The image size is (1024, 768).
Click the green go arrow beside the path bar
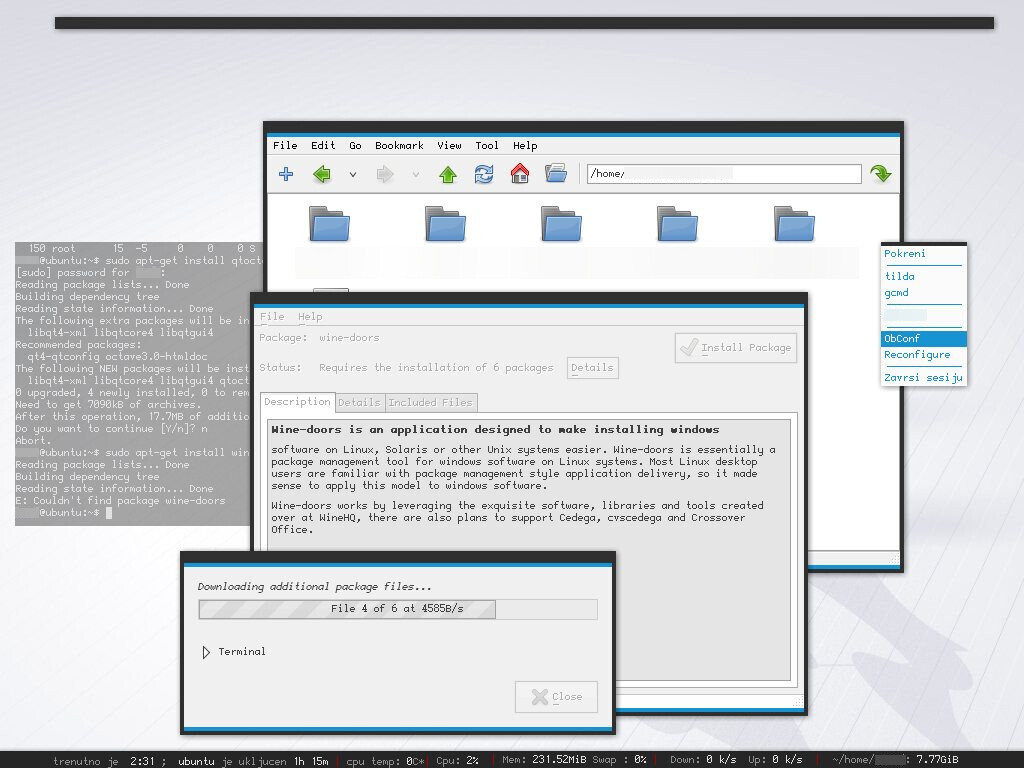880,173
